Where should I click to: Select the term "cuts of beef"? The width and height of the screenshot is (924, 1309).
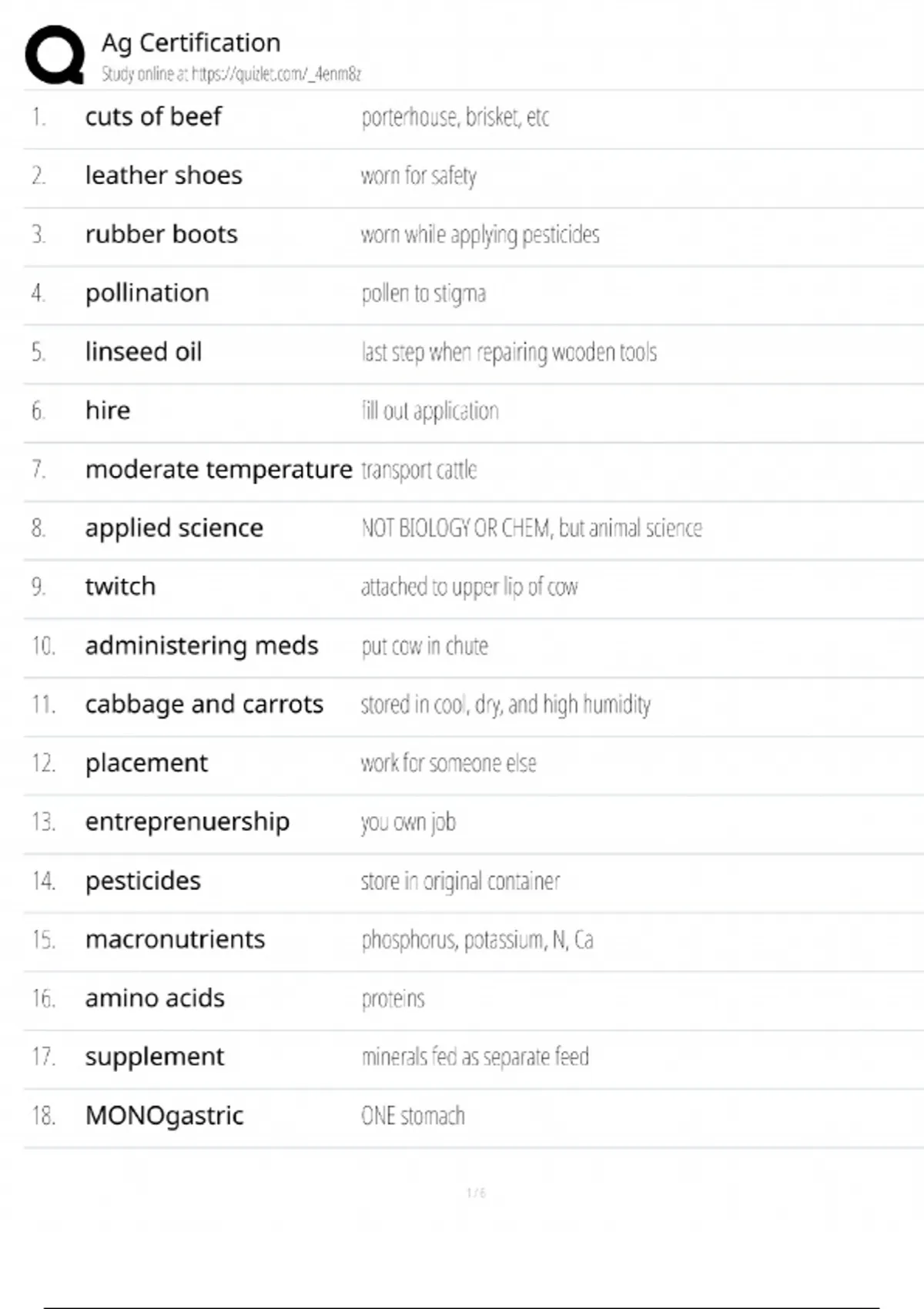pyautogui.click(x=153, y=116)
